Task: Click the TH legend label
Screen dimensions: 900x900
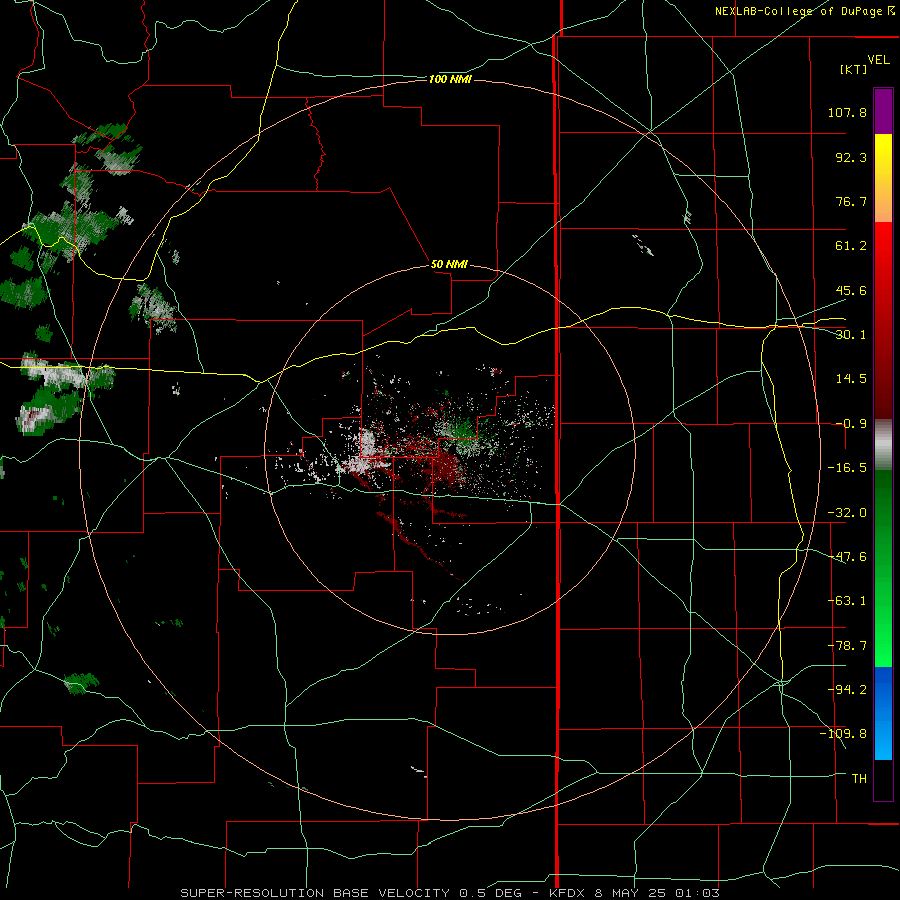Action: pyautogui.click(x=859, y=779)
